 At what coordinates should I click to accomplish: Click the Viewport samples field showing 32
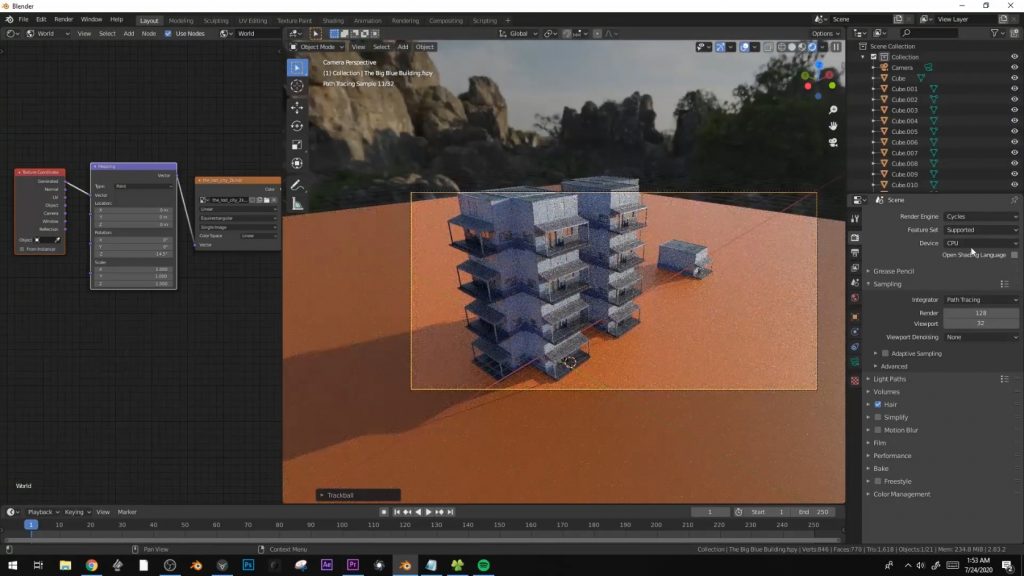981,323
